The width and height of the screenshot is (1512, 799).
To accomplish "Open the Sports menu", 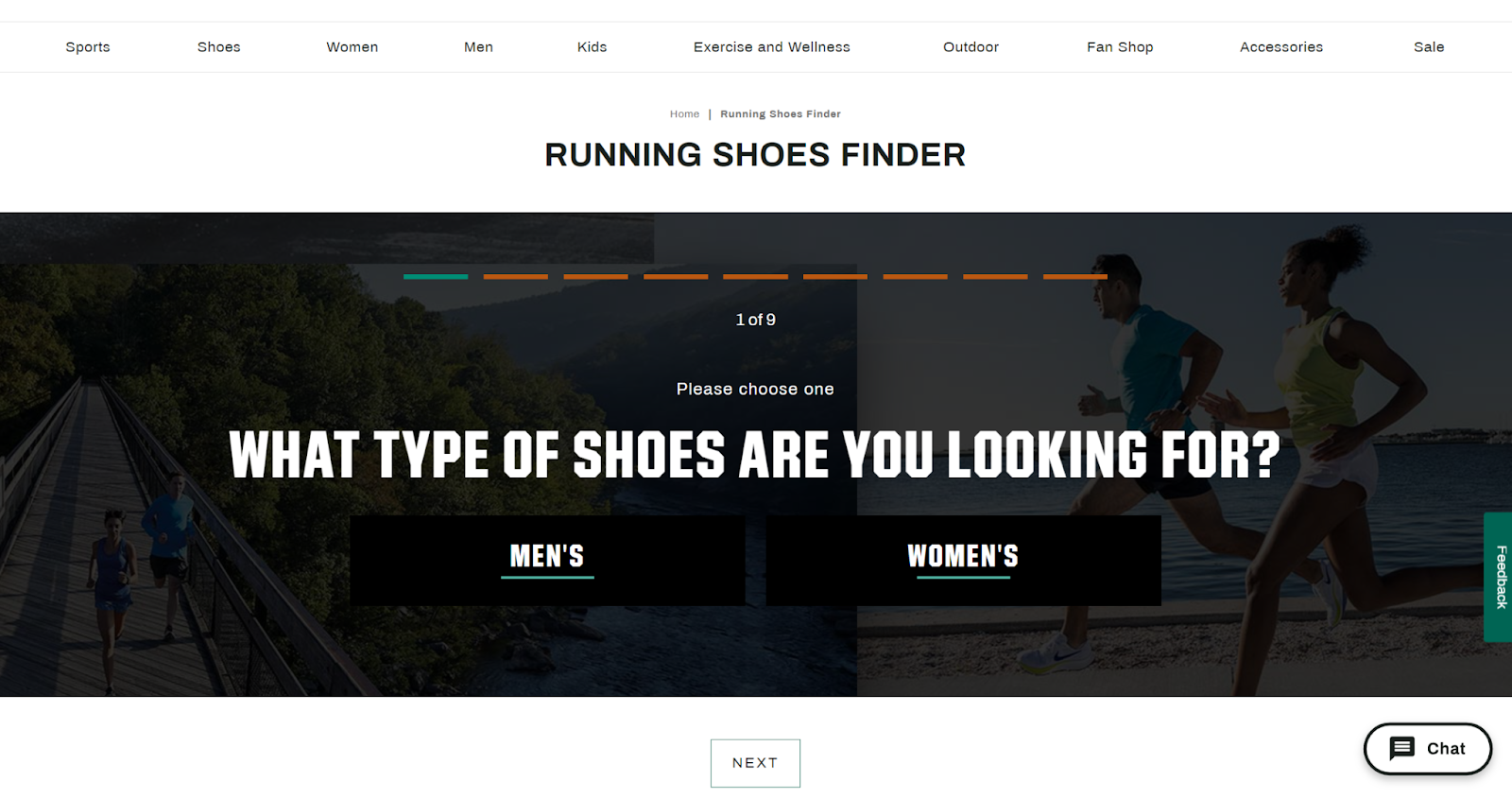I will tap(88, 47).
